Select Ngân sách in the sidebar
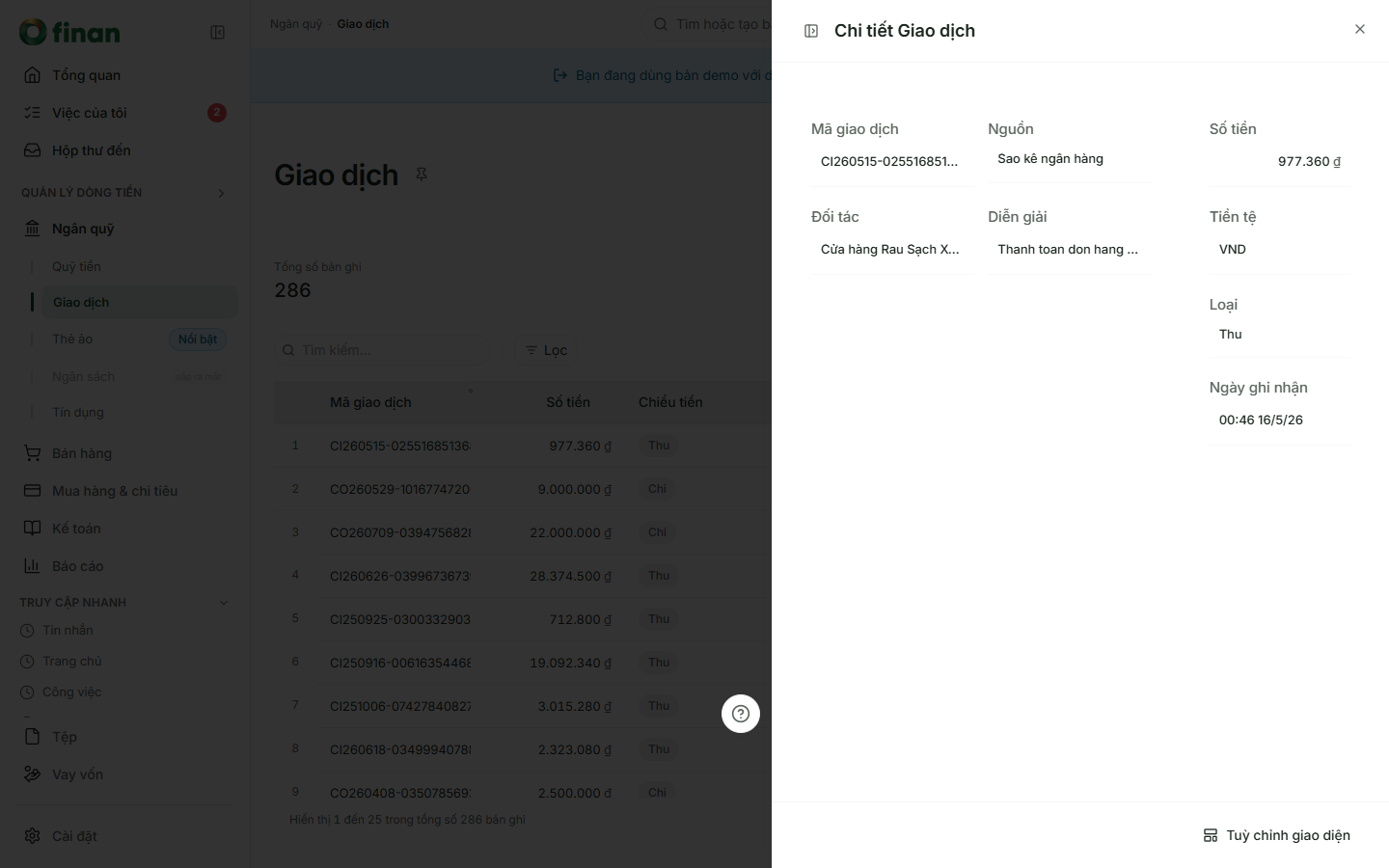1389x868 pixels. tap(83, 376)
